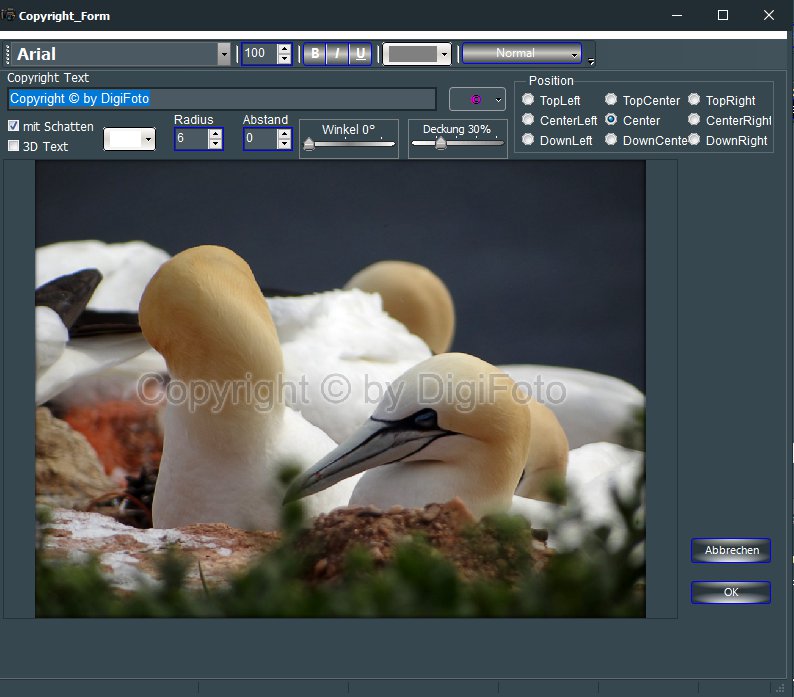Select the DownRight position option
This screenshot has height=697, width=794.
tap(694, 140)
